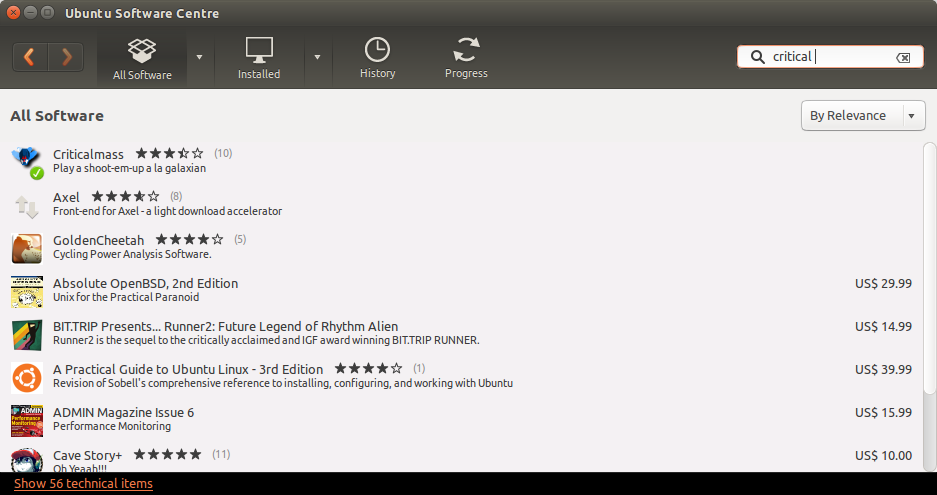This screenshot has width=937, height=495.
Task: Click the Axel star rating
Action: click(x=125, y=197)
